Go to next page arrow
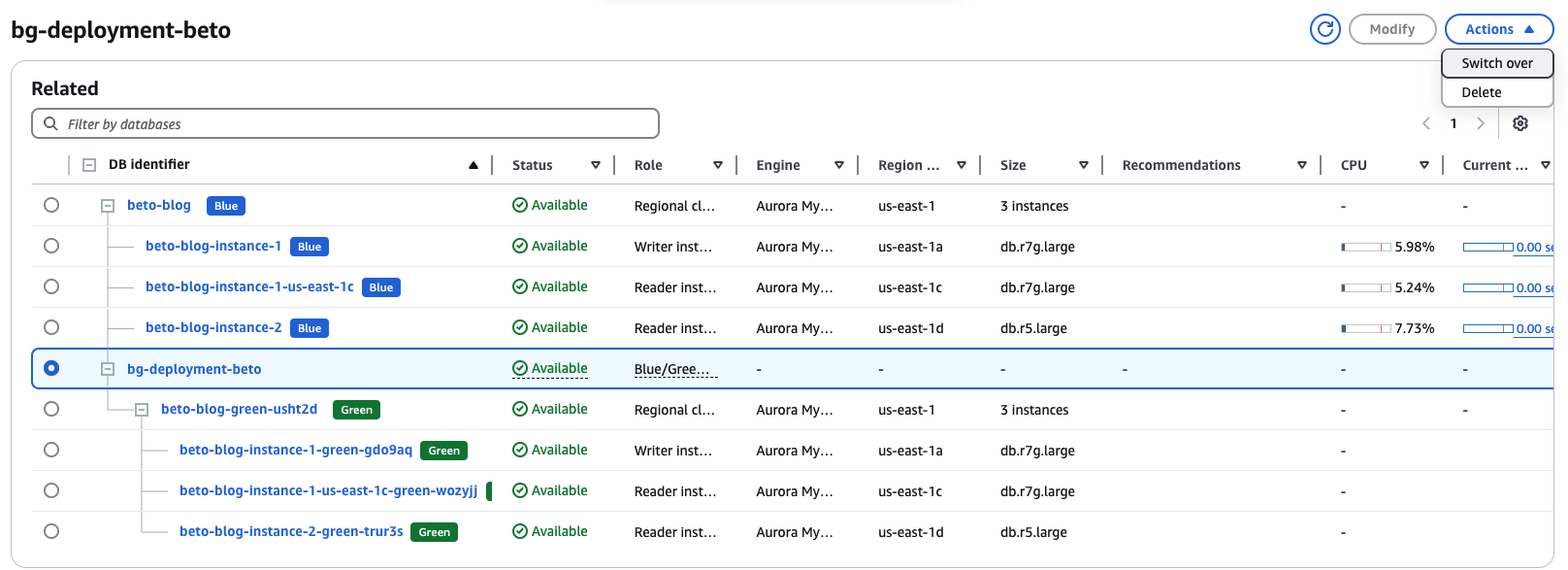This screenshot has width=1568, height=570. [1480, 123]
